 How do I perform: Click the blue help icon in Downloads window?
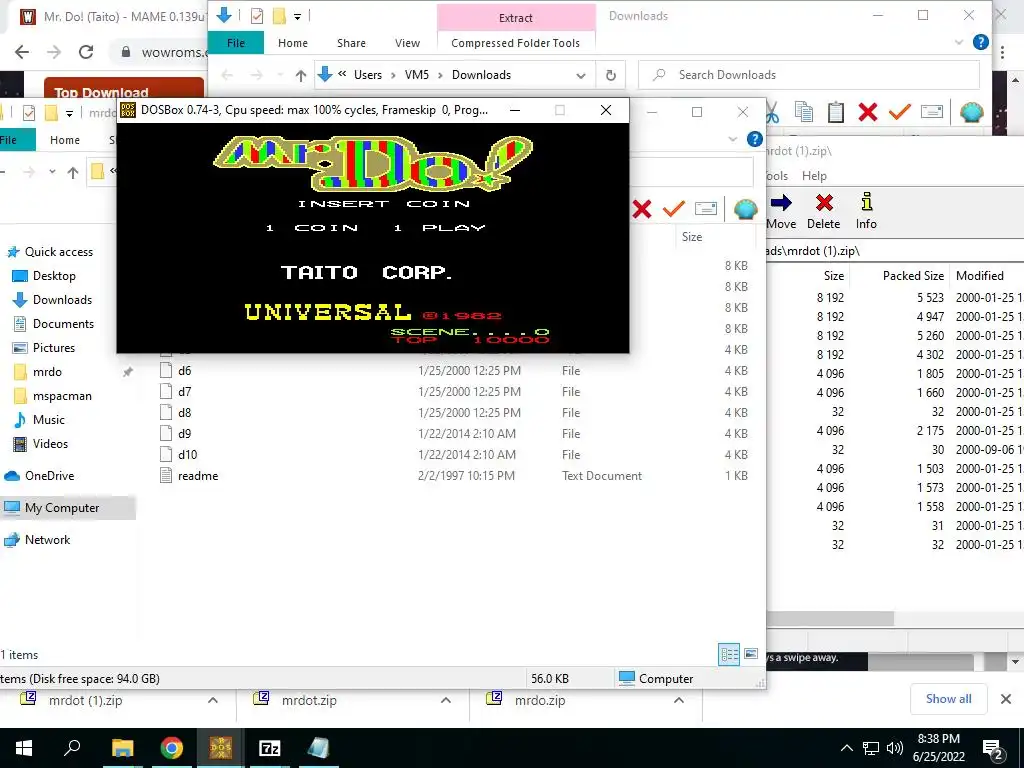coord(980,42)
